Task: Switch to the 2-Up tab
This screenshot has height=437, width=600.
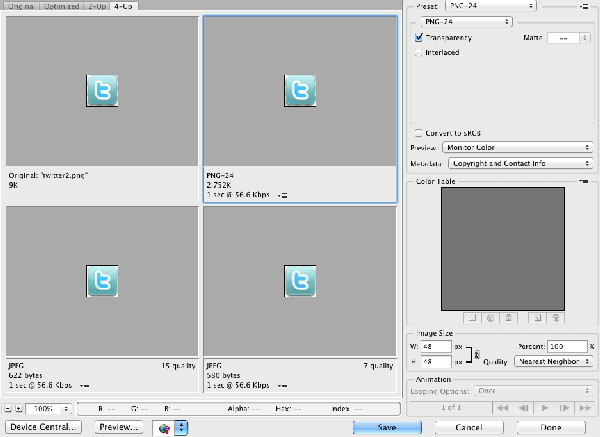Action: [97, 6]
